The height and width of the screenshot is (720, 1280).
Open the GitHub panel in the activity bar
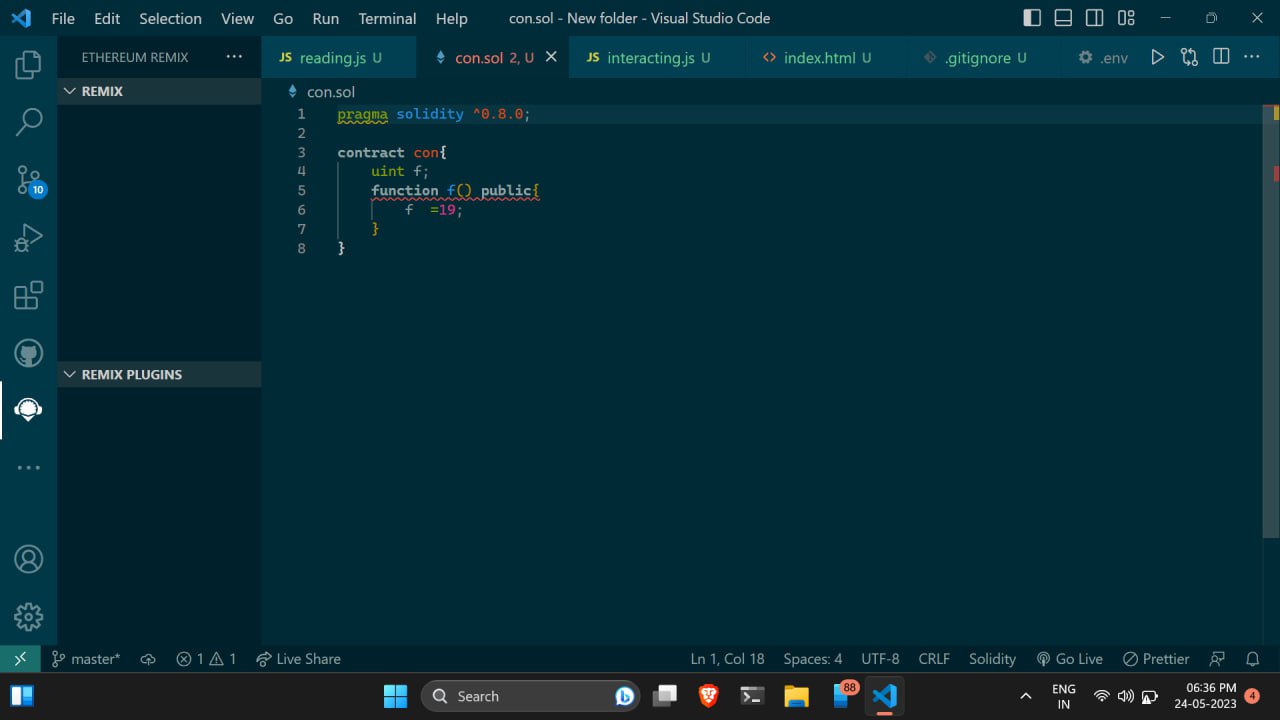tap(28, 352)
